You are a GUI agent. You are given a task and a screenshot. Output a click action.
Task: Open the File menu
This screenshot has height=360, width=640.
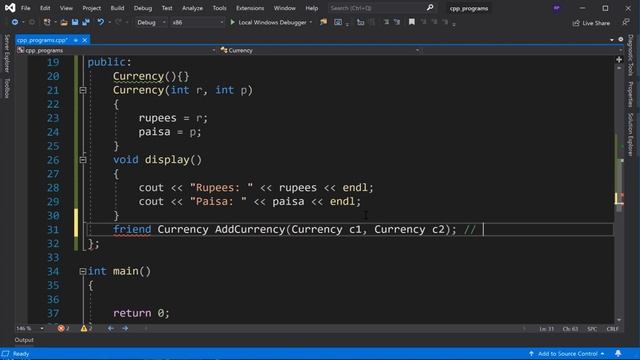(25, 8)
